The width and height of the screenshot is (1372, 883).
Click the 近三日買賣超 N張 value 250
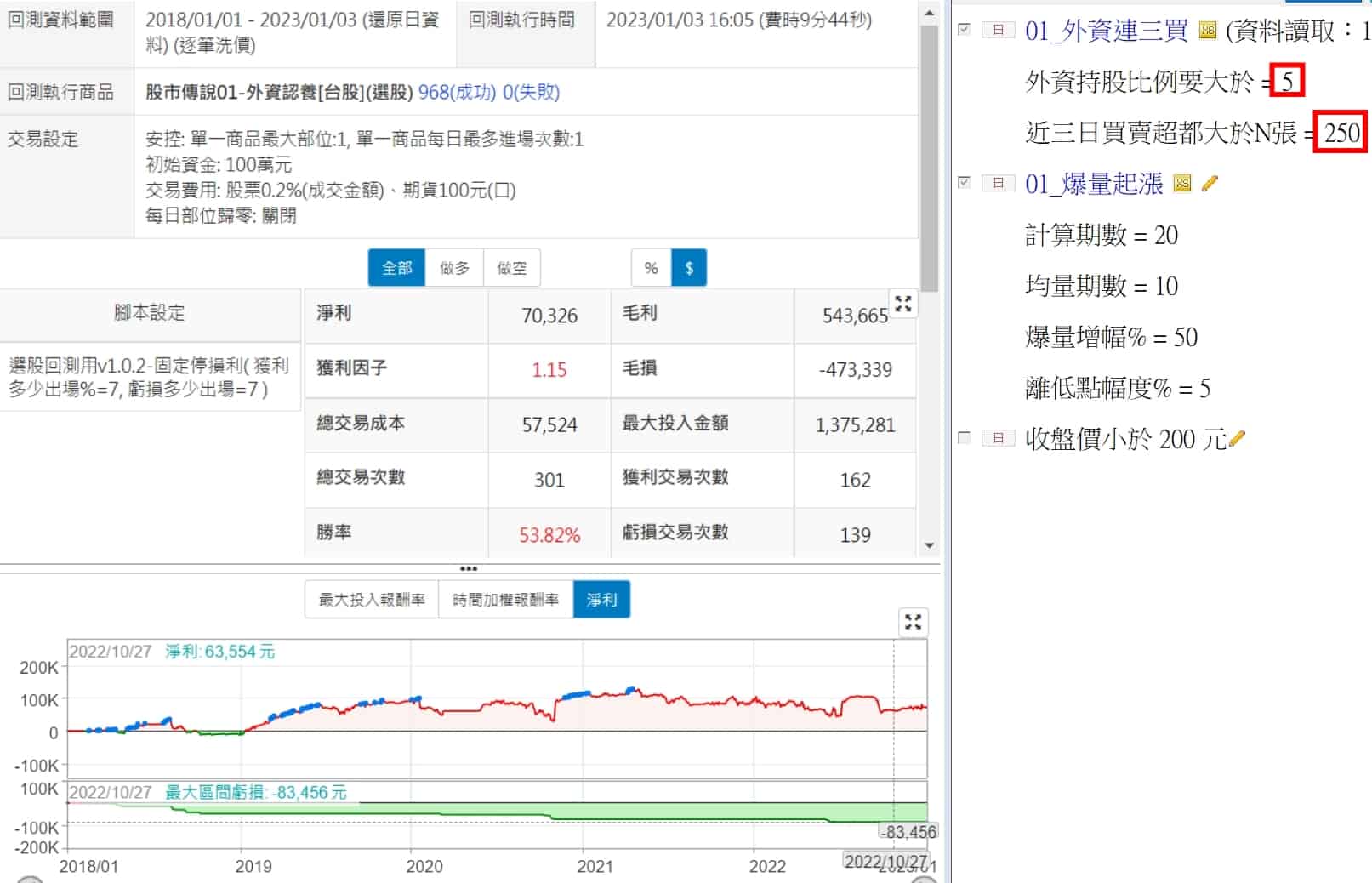tap(1341, 133)
